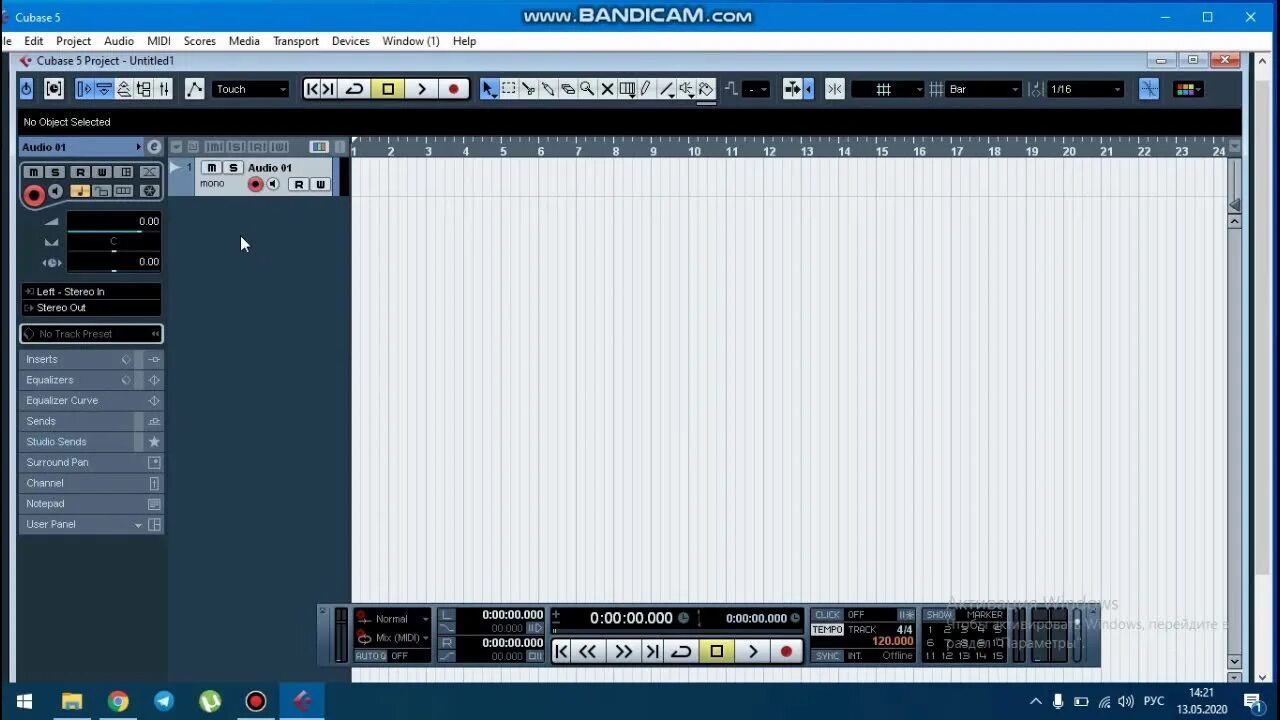Open the Pool window icon
The width and height of the screenshot is (1280, 720).
coord(144,89)
